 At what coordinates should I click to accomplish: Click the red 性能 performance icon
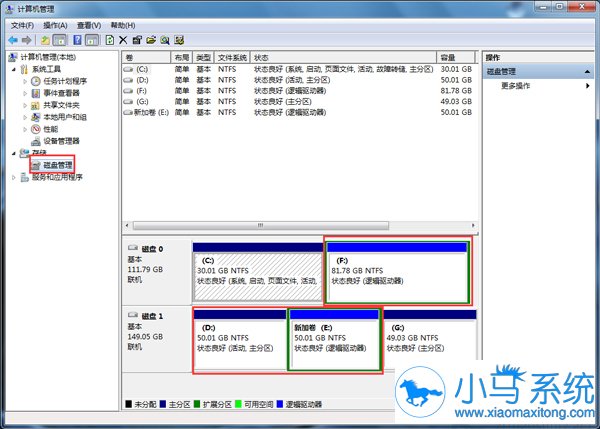(36, 129)
